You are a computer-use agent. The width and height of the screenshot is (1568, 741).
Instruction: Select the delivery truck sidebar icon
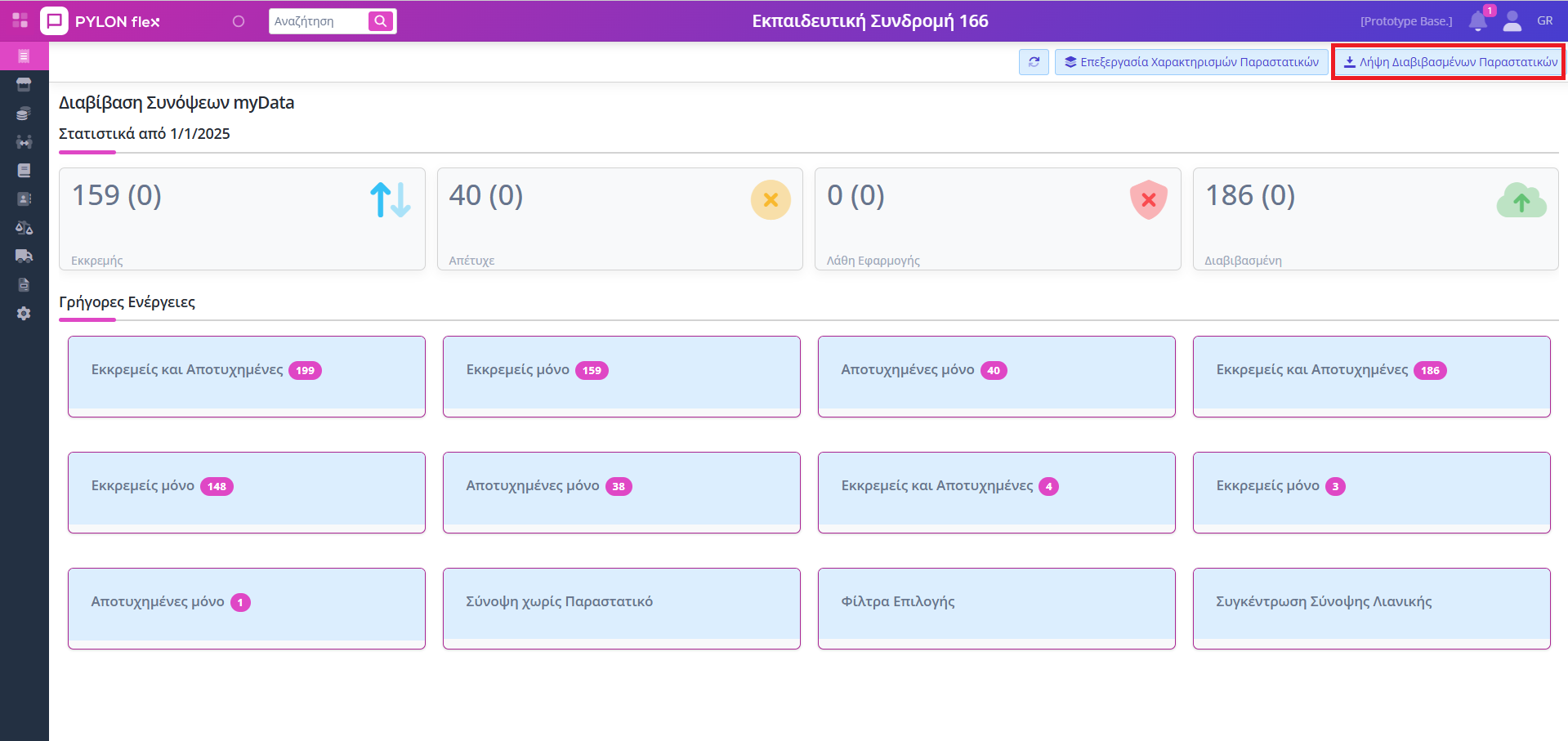(x=24, y=257)
